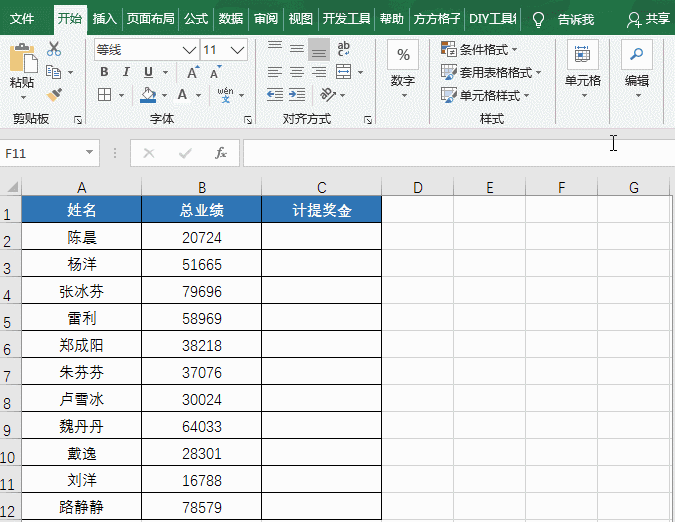Select the Format Painter brush

54,94
